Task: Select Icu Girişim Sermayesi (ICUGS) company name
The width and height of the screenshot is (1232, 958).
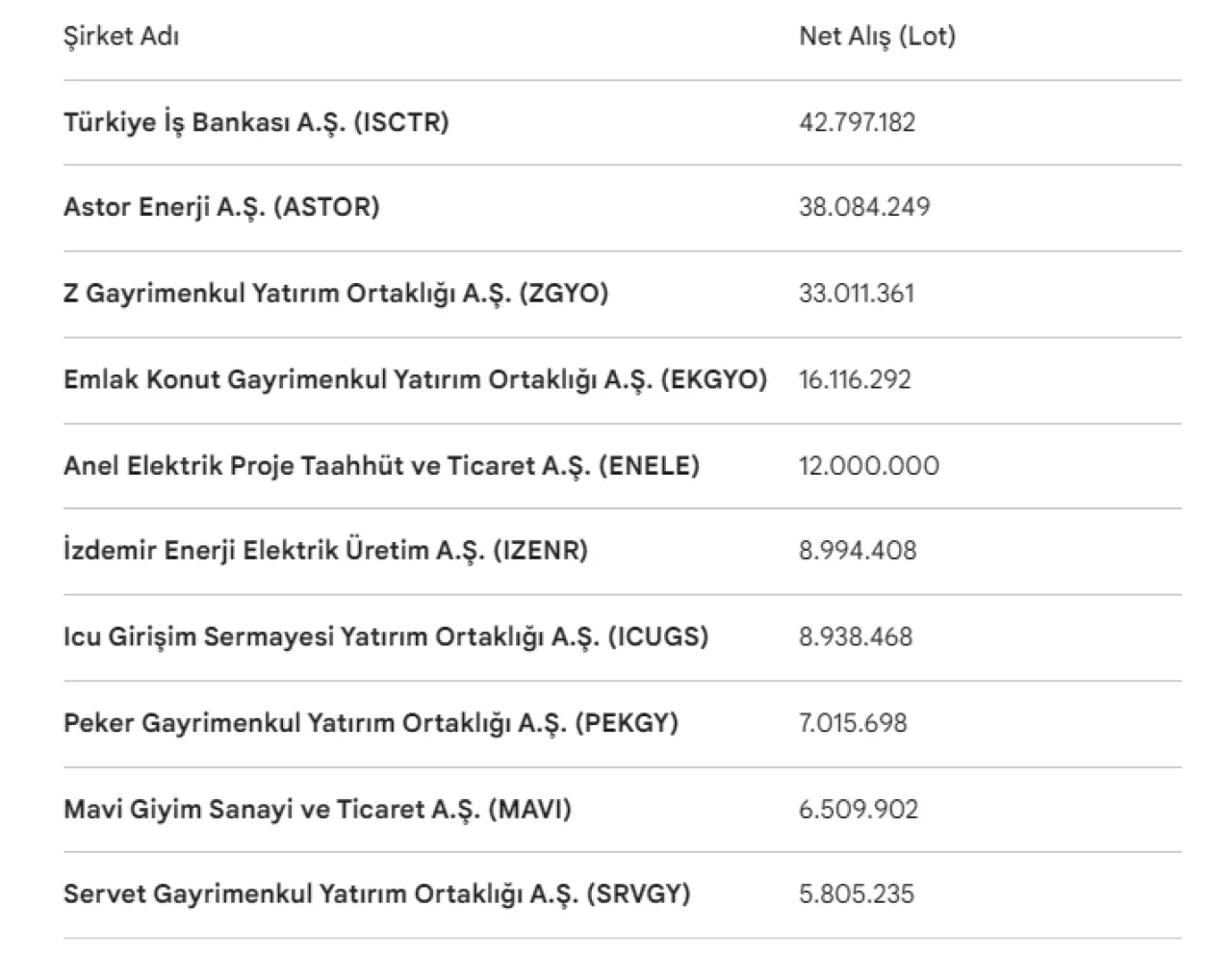Action: point(386,636)
